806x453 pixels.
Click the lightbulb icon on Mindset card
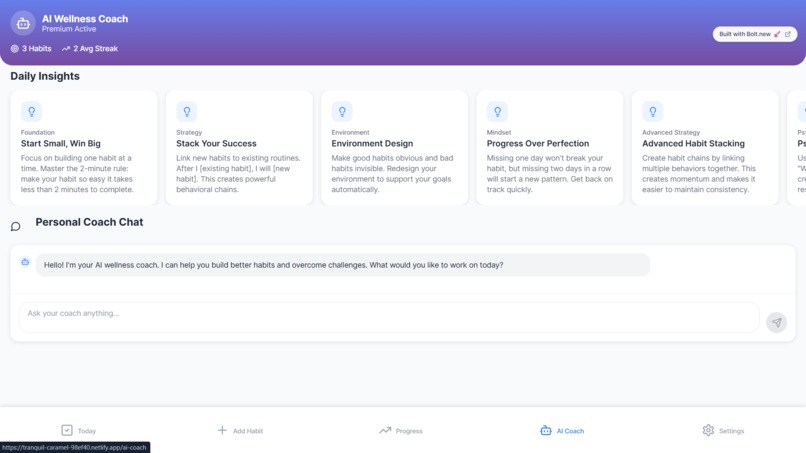tap(497, 112)
